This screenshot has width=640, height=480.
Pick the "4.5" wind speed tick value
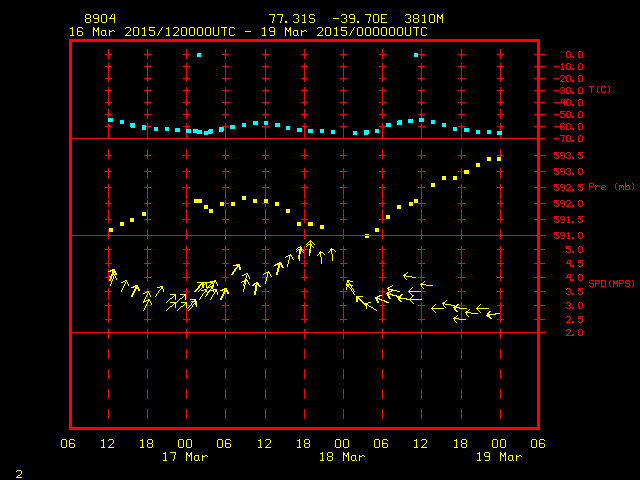click(574, 264)
